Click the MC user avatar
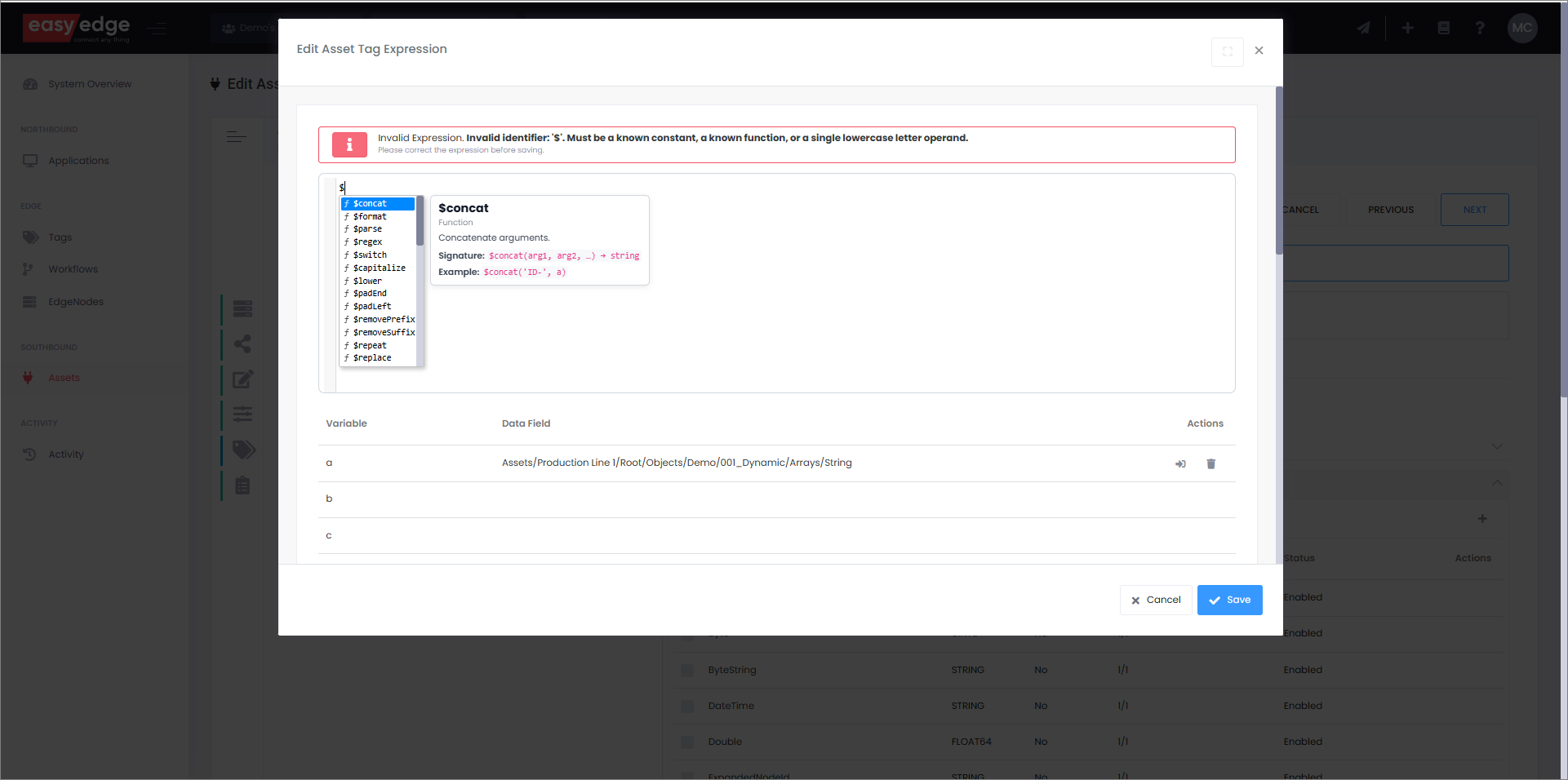 coord(1521,28)
